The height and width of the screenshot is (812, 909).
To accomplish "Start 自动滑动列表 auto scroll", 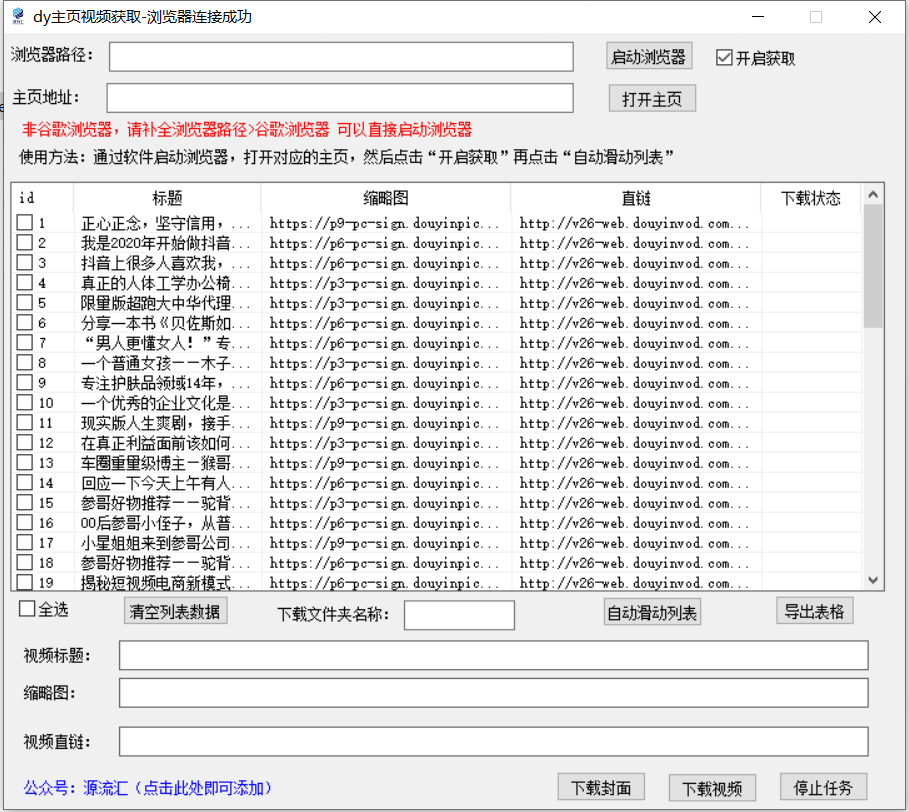I will click(652, 612).
